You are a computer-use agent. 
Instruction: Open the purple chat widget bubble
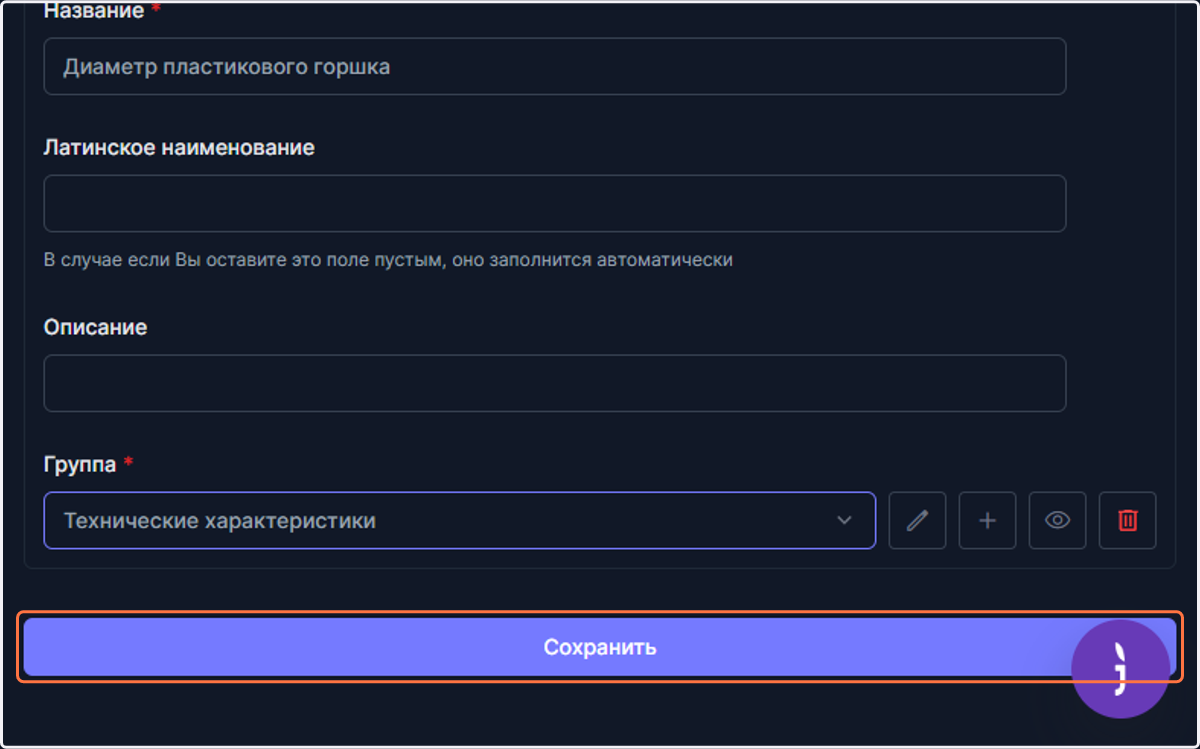(x=1120, y=669)
